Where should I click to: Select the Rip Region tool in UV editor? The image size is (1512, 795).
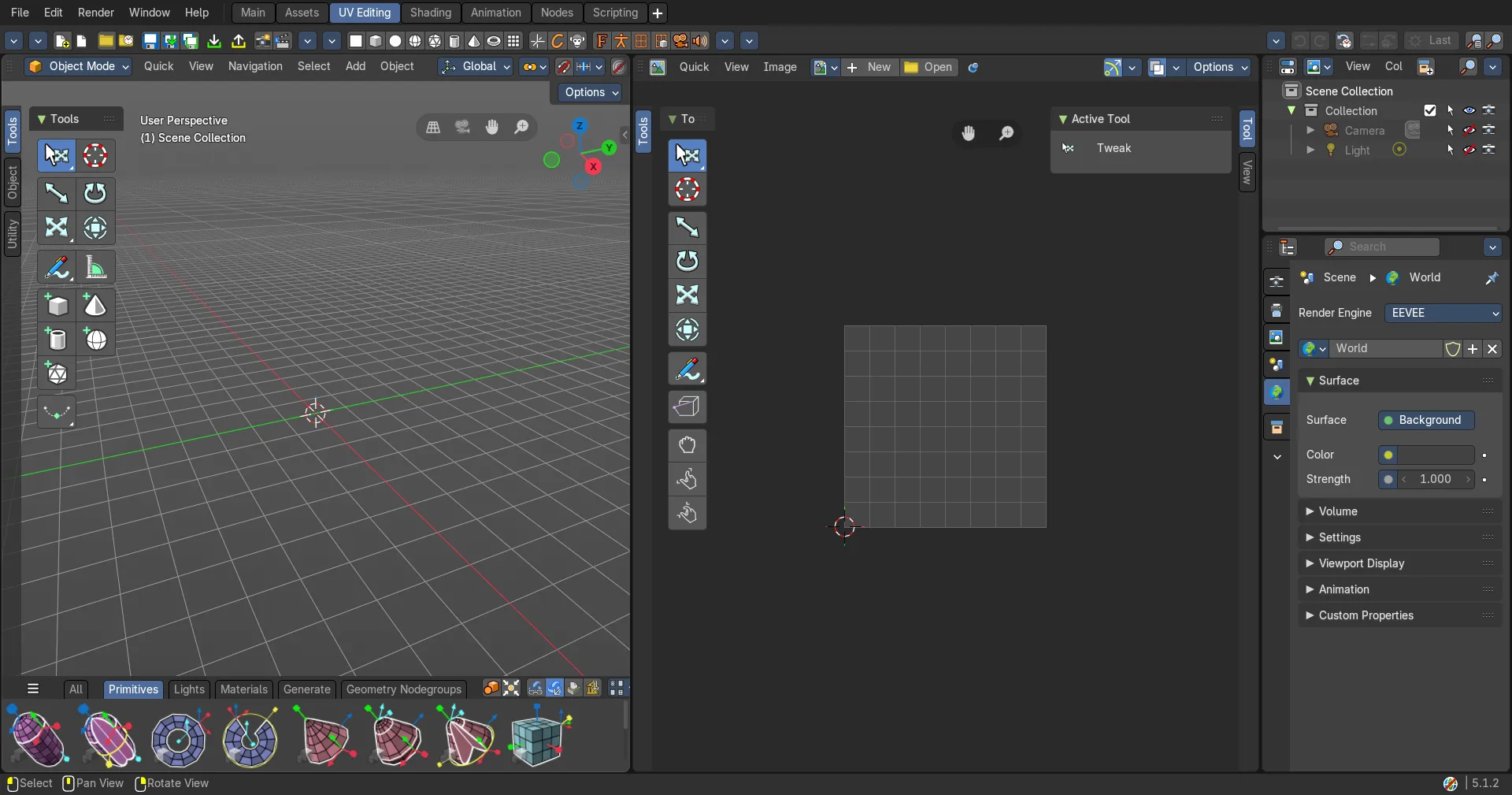[687, 407]
